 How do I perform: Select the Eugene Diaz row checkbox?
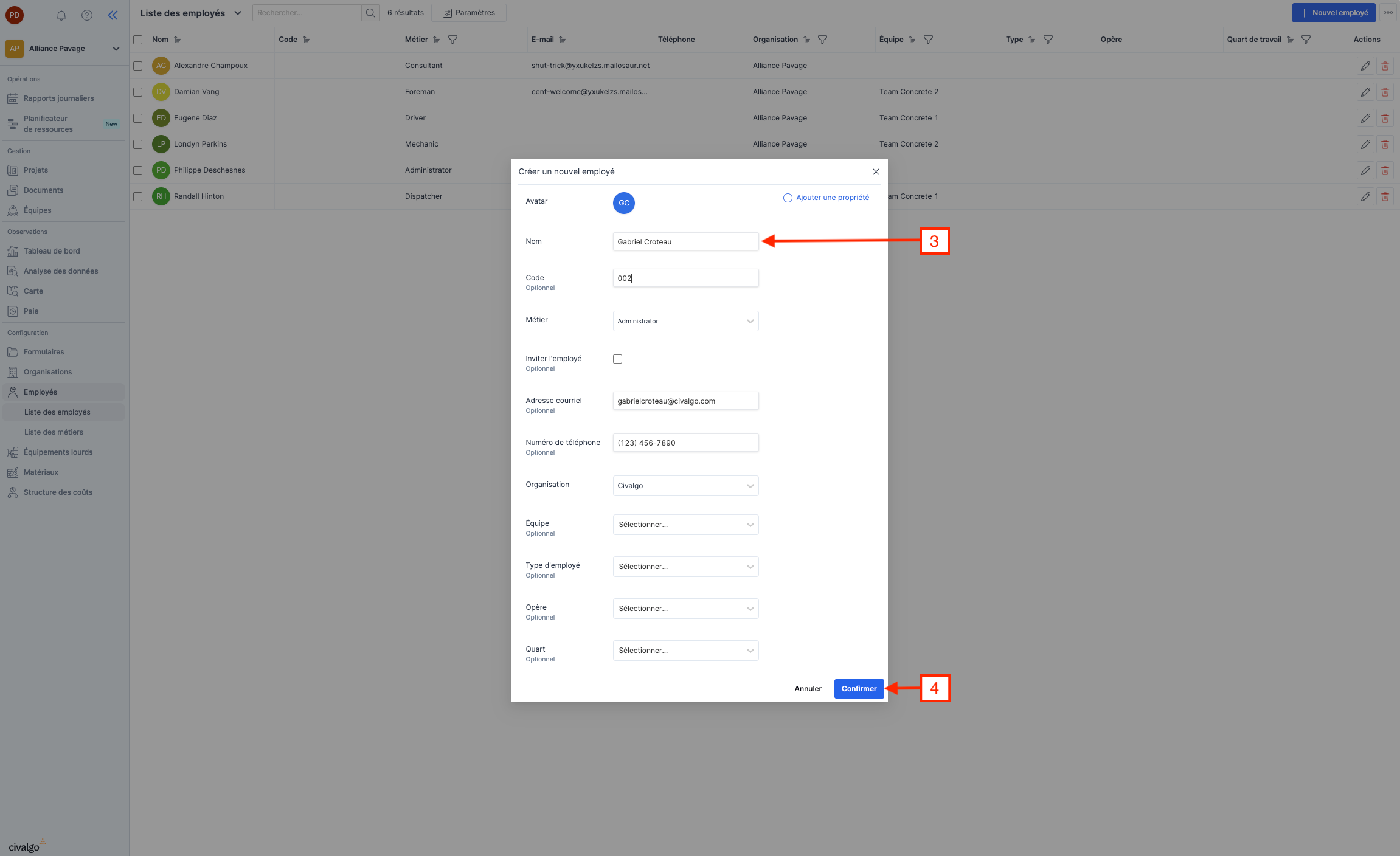tap(138, 118)
